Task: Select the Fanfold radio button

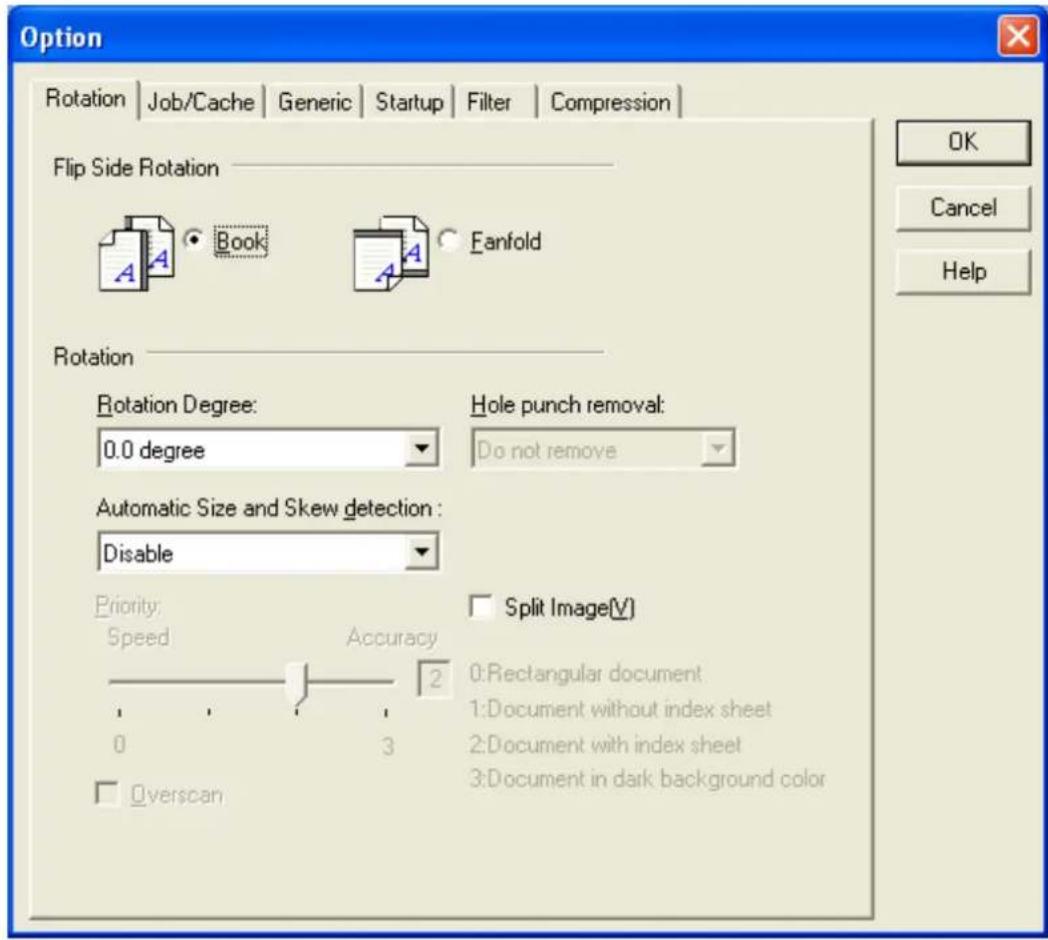Action: point(448,240)
